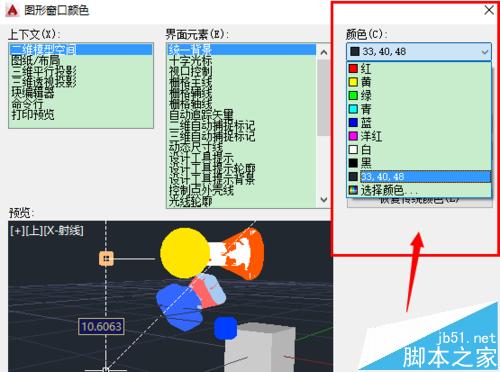This screenshot has width=500, height=372.
Task: Open 选择颜色... custom color picker
Action: (x=419, y=190)
